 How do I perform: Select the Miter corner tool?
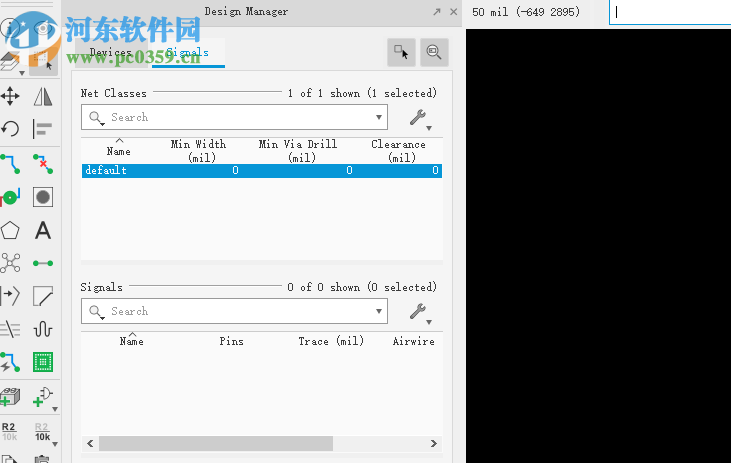43,296
